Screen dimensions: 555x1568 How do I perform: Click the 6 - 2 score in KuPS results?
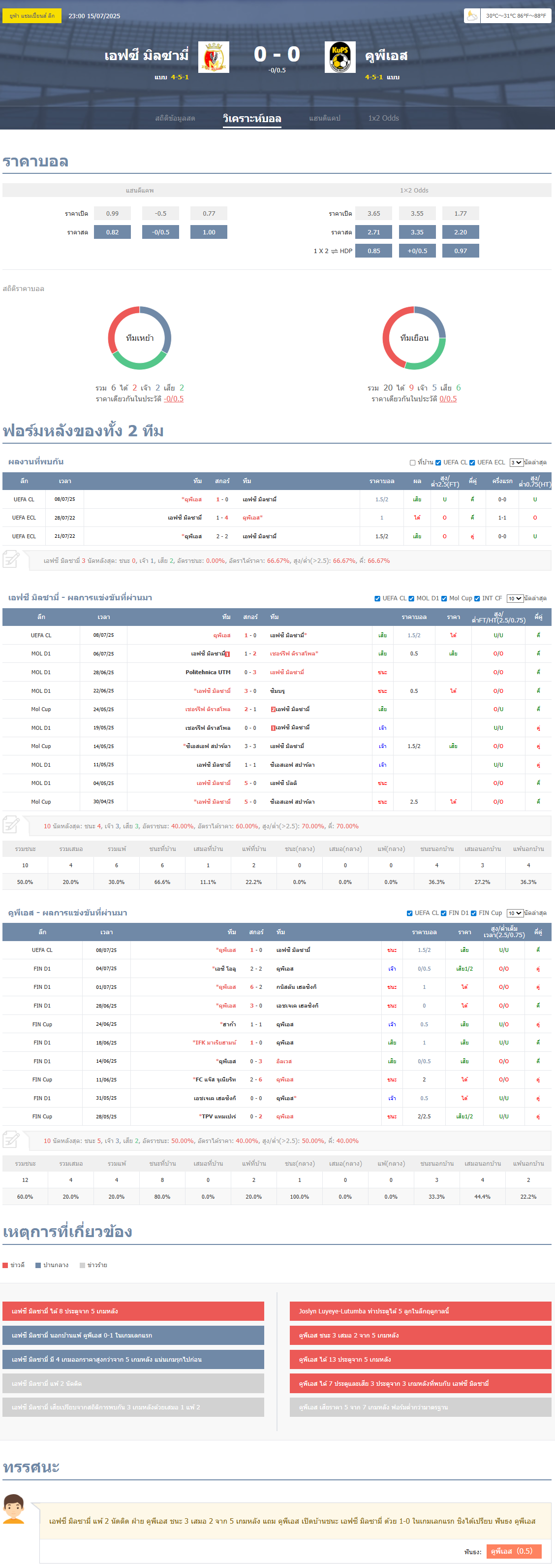tap(256, 987)
